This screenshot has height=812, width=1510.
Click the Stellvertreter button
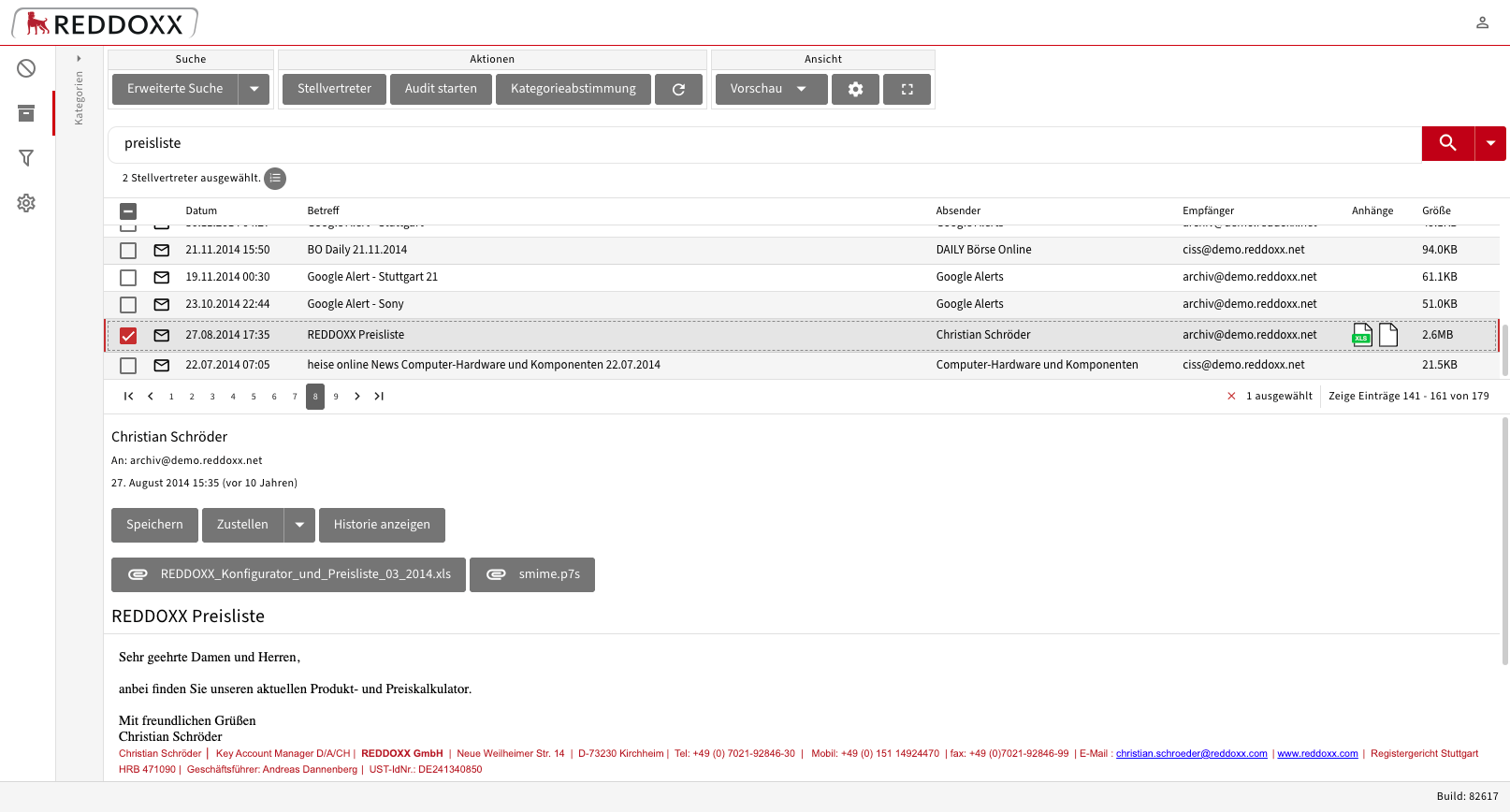click(334, 89)
